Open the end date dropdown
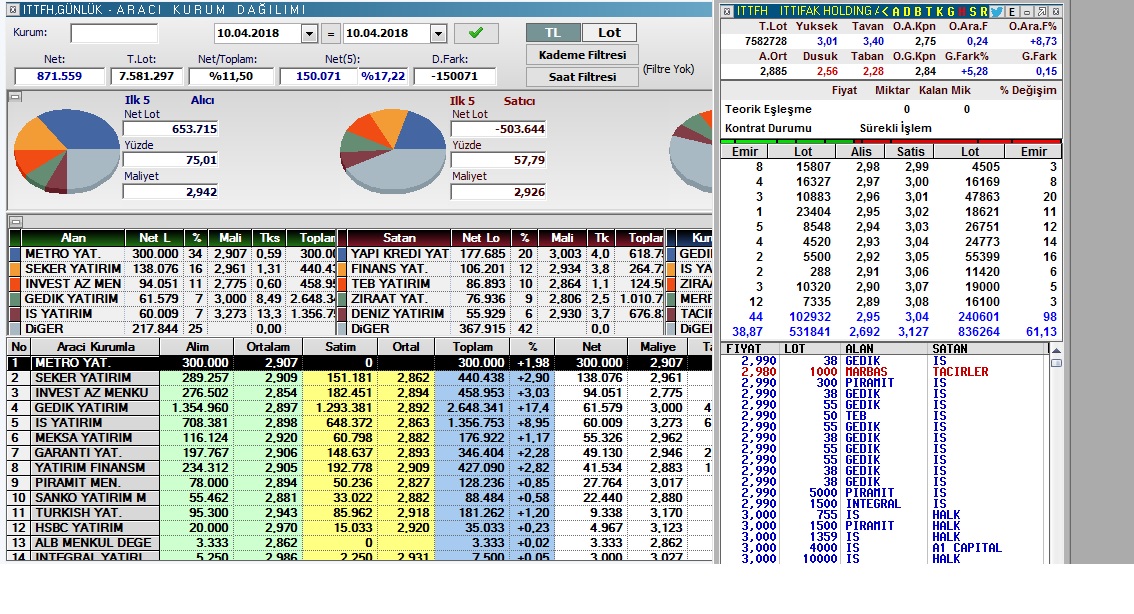 [x=438, y=33]
